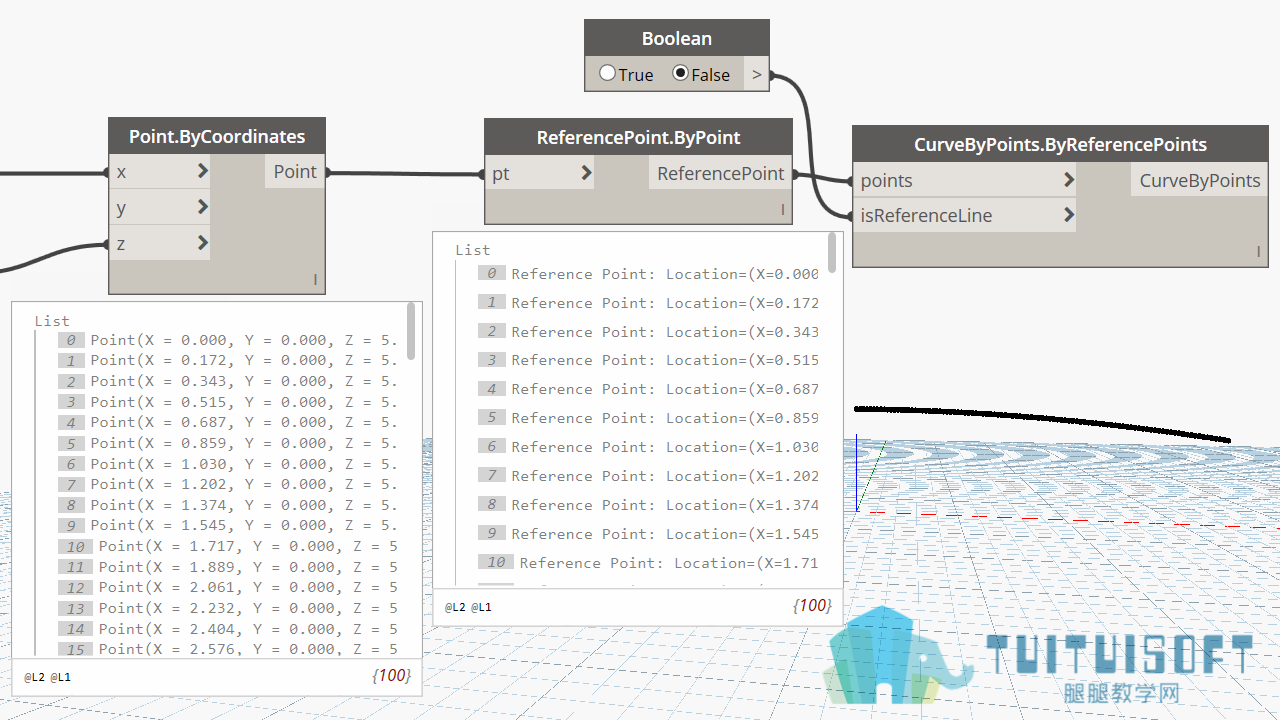The image size is (1280, 720).
Task: Select row 'Point(X = 2.404' in the list
Action: (227, 628)
